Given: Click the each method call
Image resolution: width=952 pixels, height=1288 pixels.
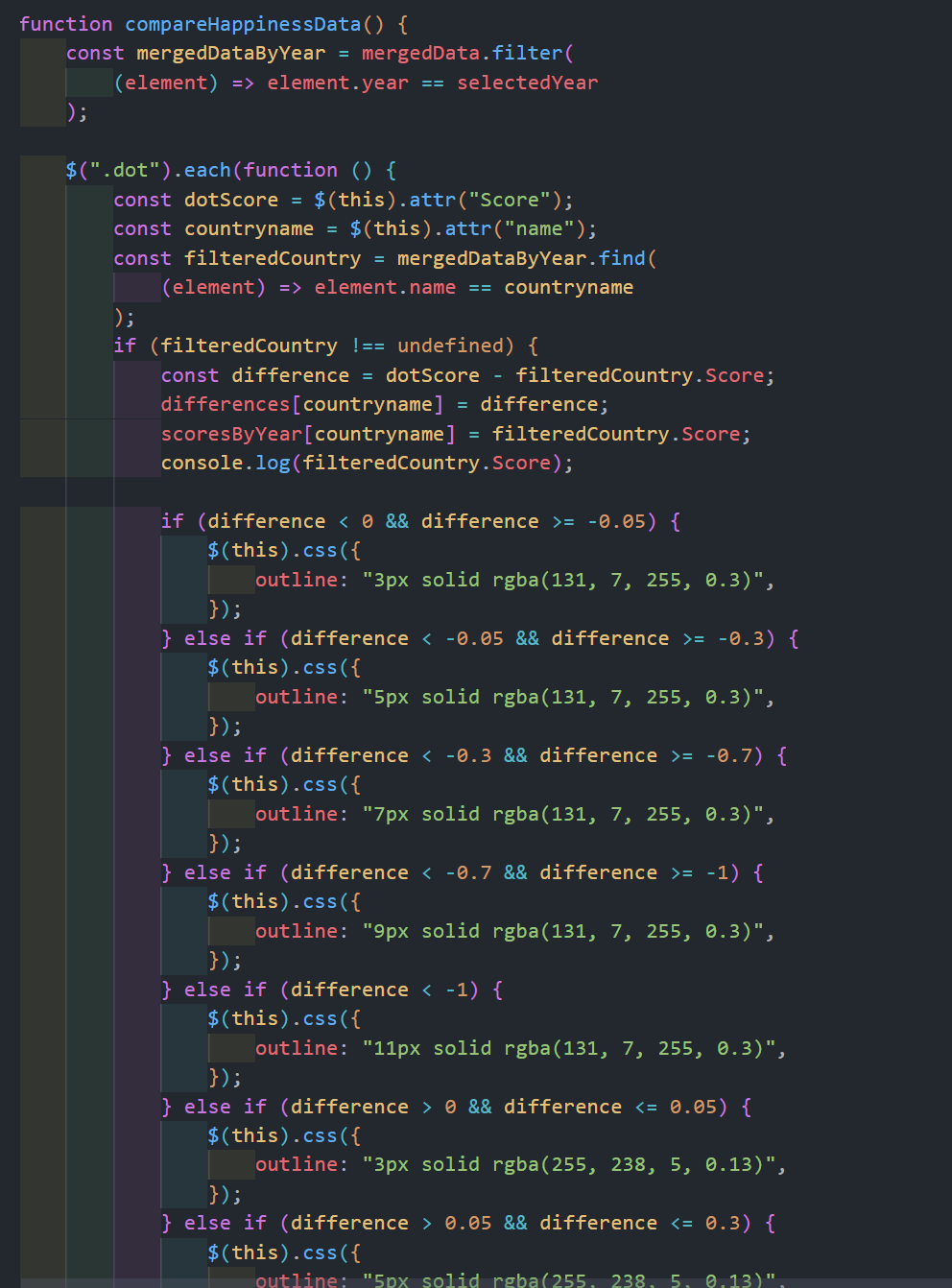Looking at the screenshot, I should tap(207, 171).
